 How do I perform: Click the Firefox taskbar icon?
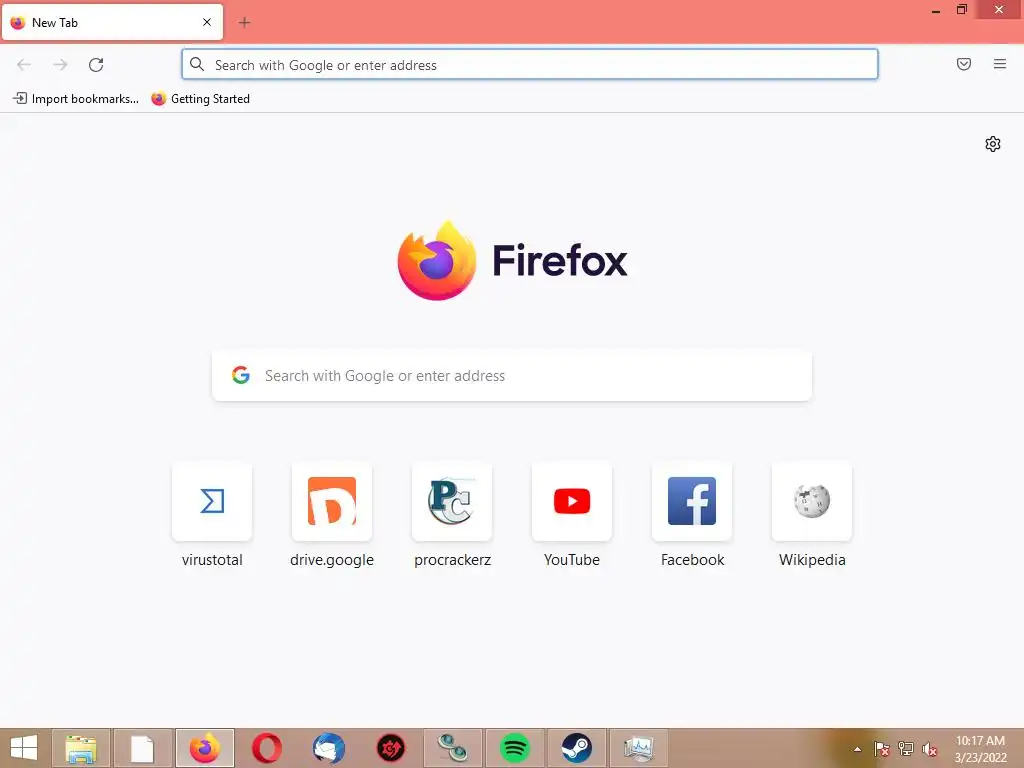tap(204, 748)
